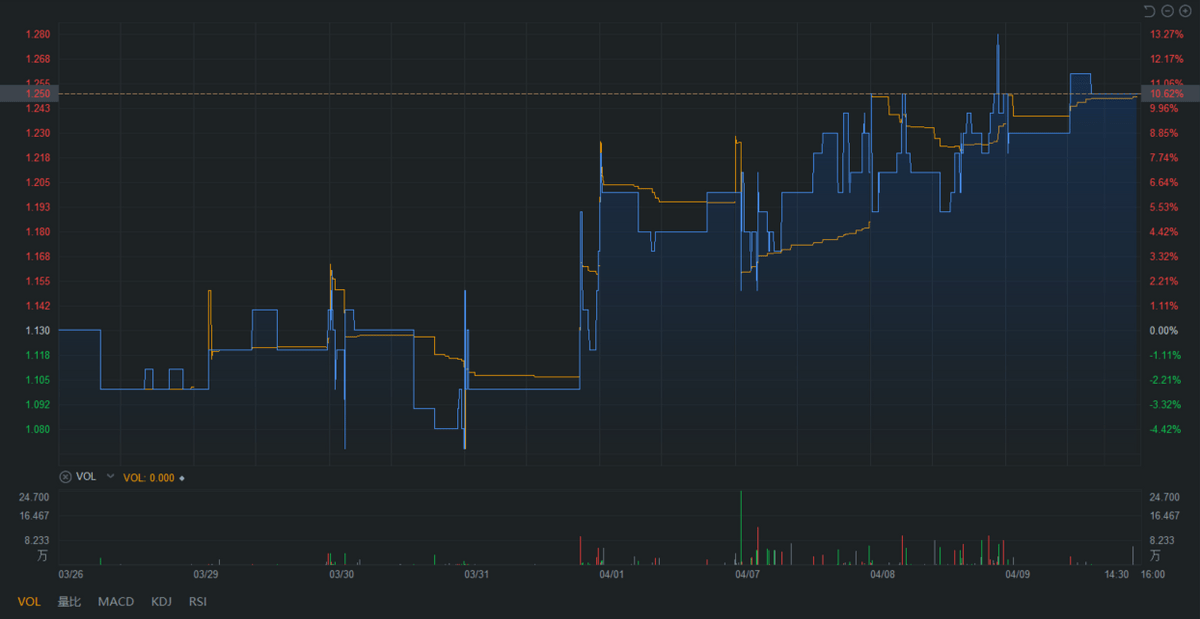Click the orange VOL: 0.000 value readout
Screen dimensions: 1200x619
[148, 478]
